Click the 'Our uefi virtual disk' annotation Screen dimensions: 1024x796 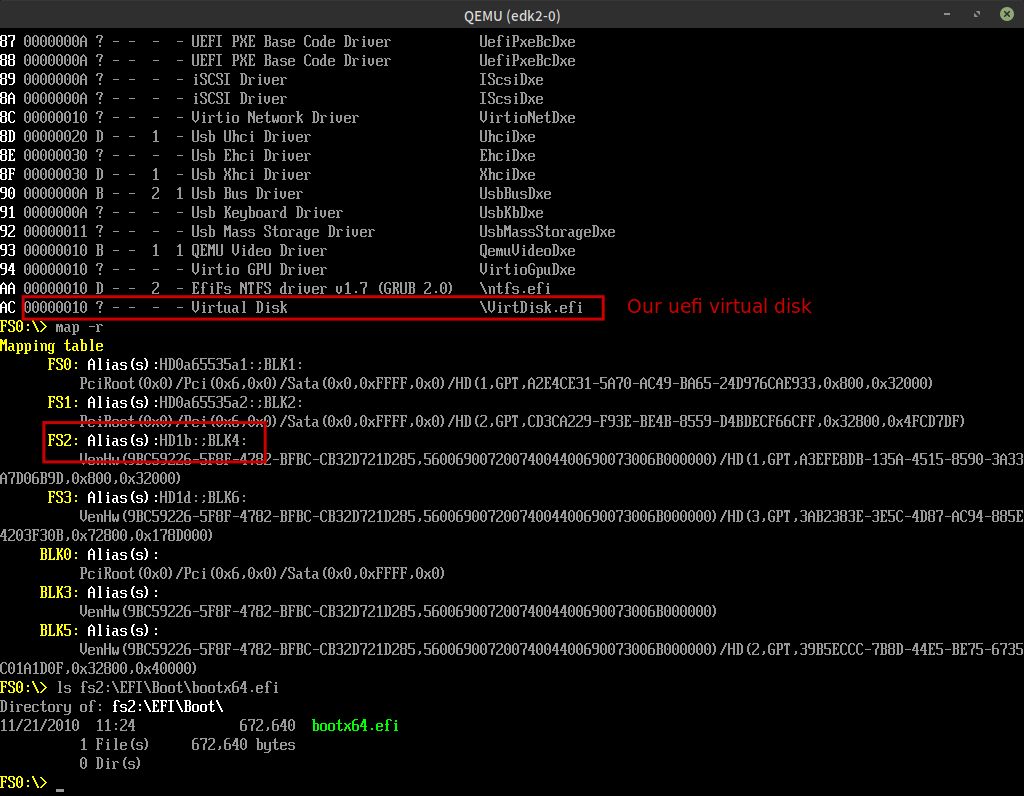pos(719,307)
